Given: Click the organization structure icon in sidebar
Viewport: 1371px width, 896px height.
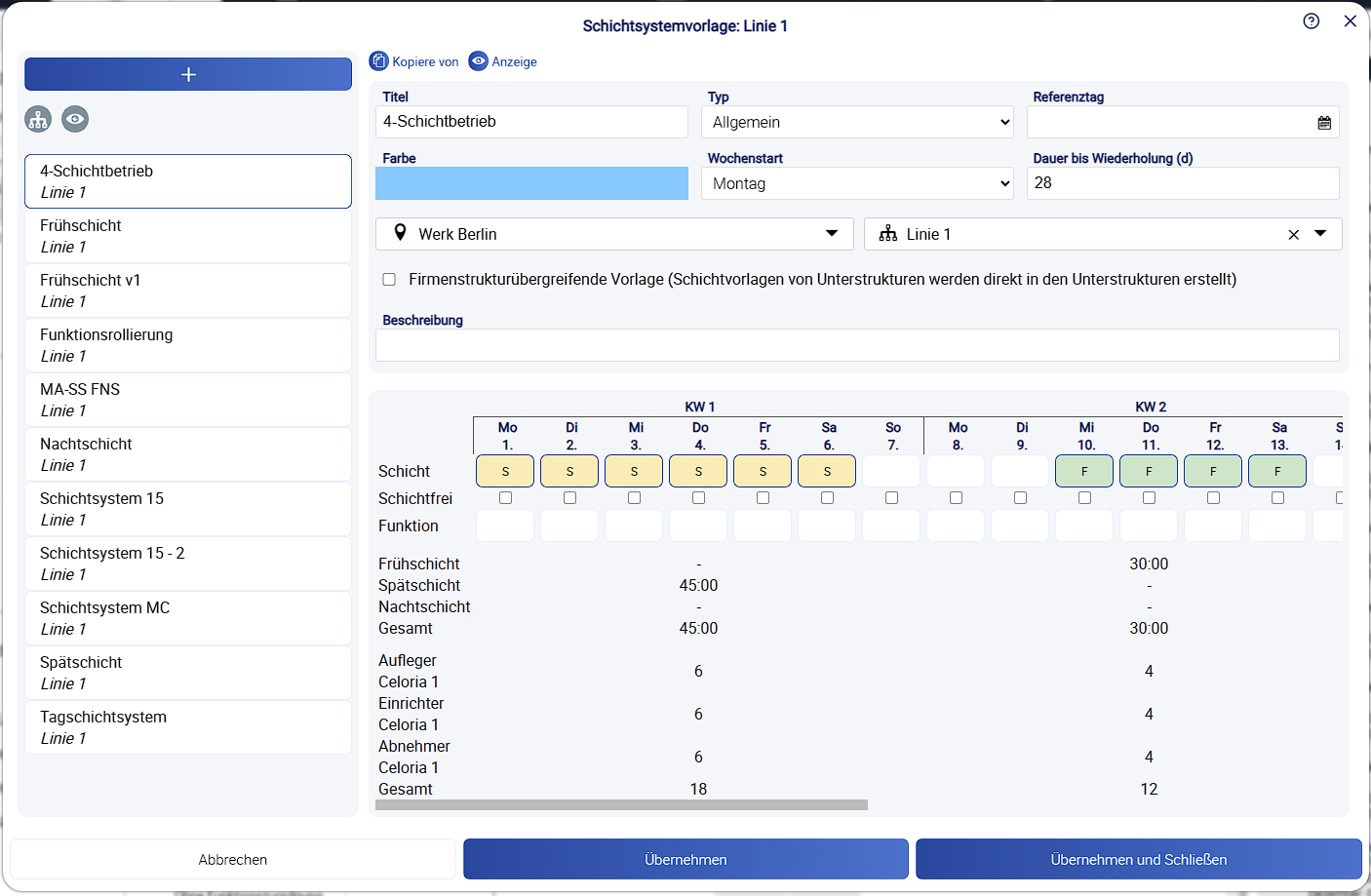Looking at the screenshot, I should coord(38,119).
